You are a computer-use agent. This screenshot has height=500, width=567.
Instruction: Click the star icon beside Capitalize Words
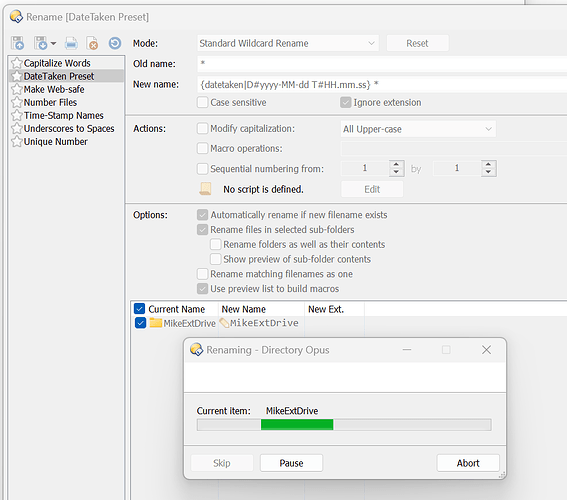(17, 63)
